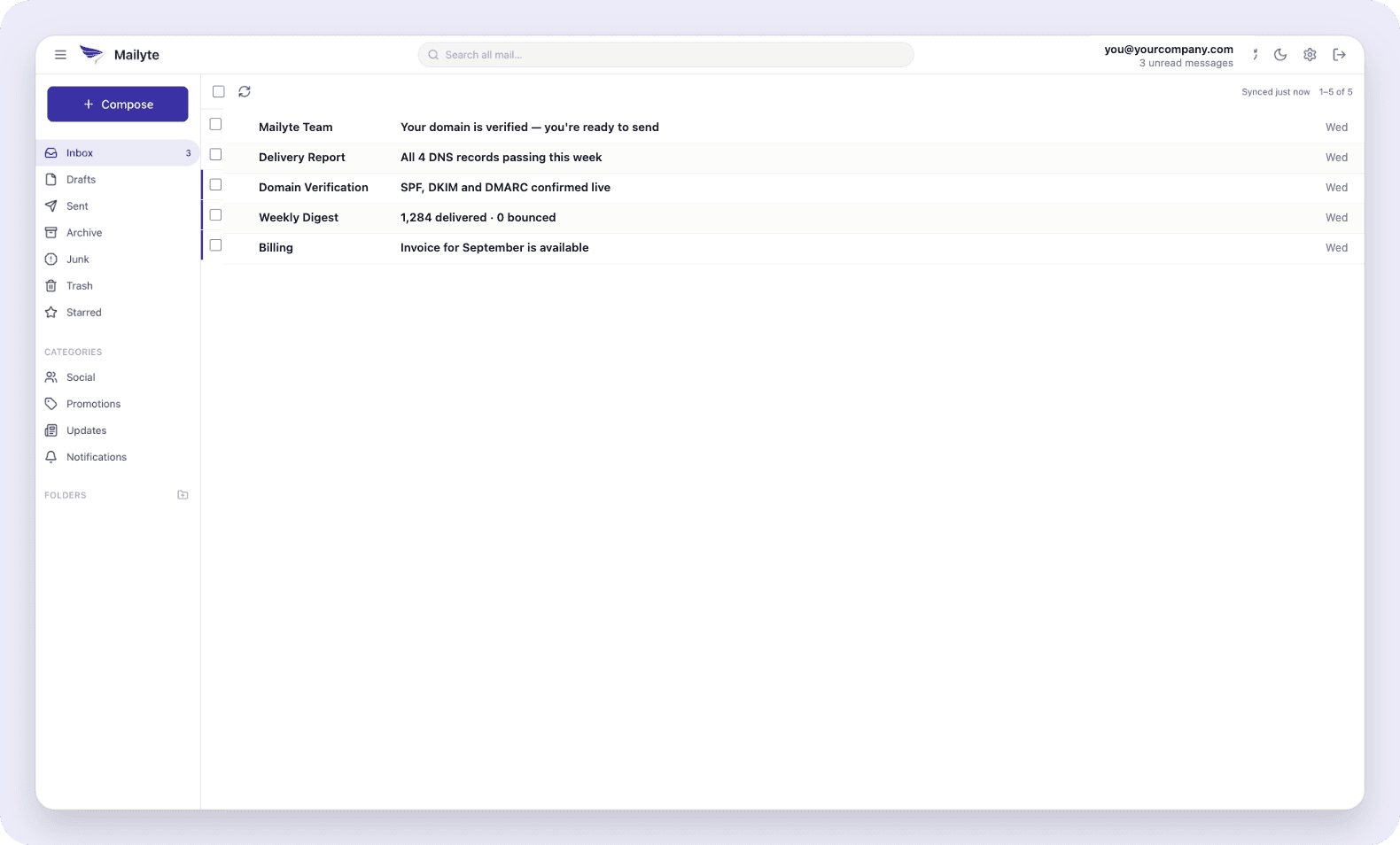Screen dimensions: 1400x845
Task: Click sender name Delivery Report
Action: click(302, 158)
